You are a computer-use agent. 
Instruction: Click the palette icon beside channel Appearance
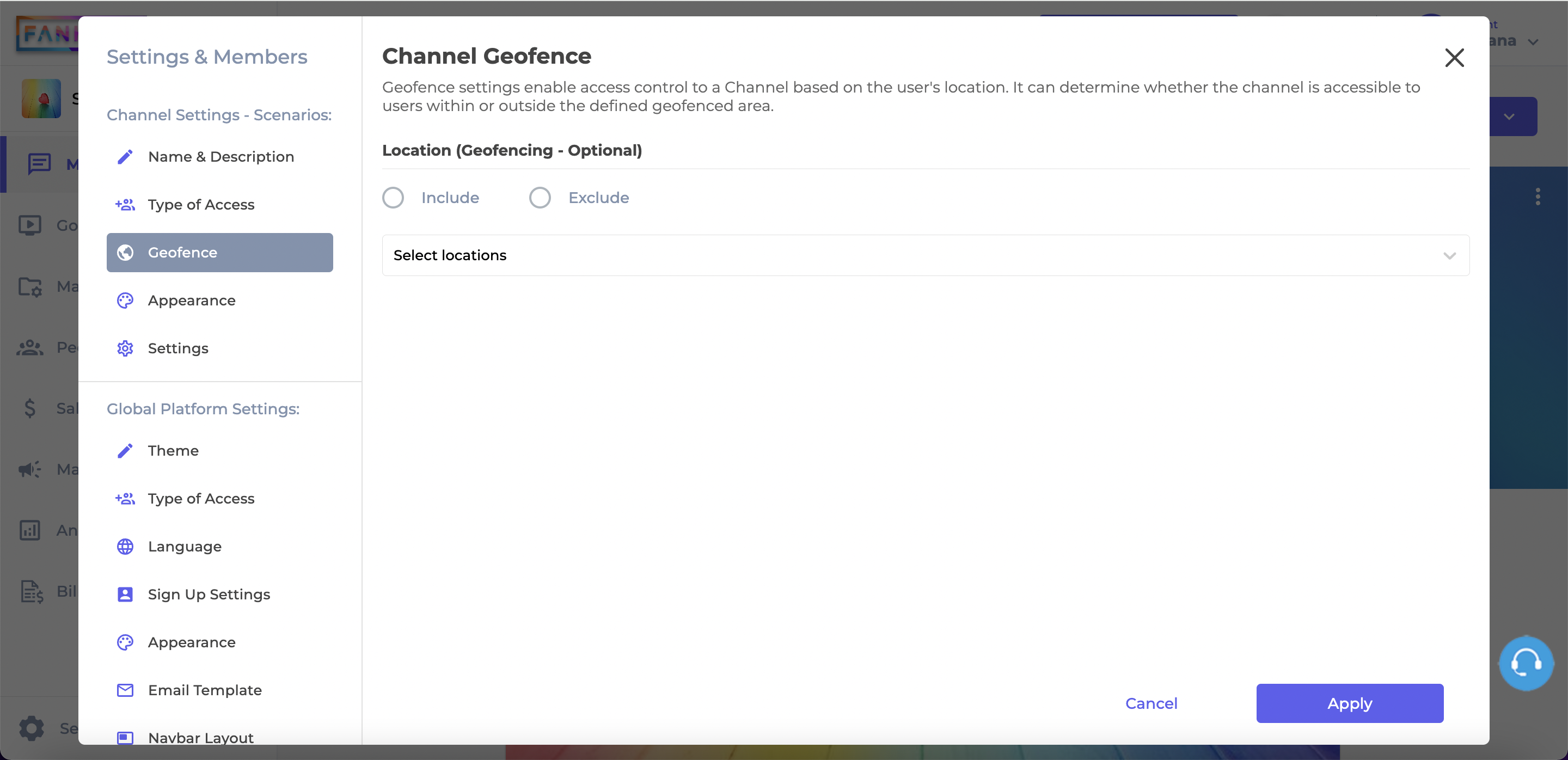point(125,301)
